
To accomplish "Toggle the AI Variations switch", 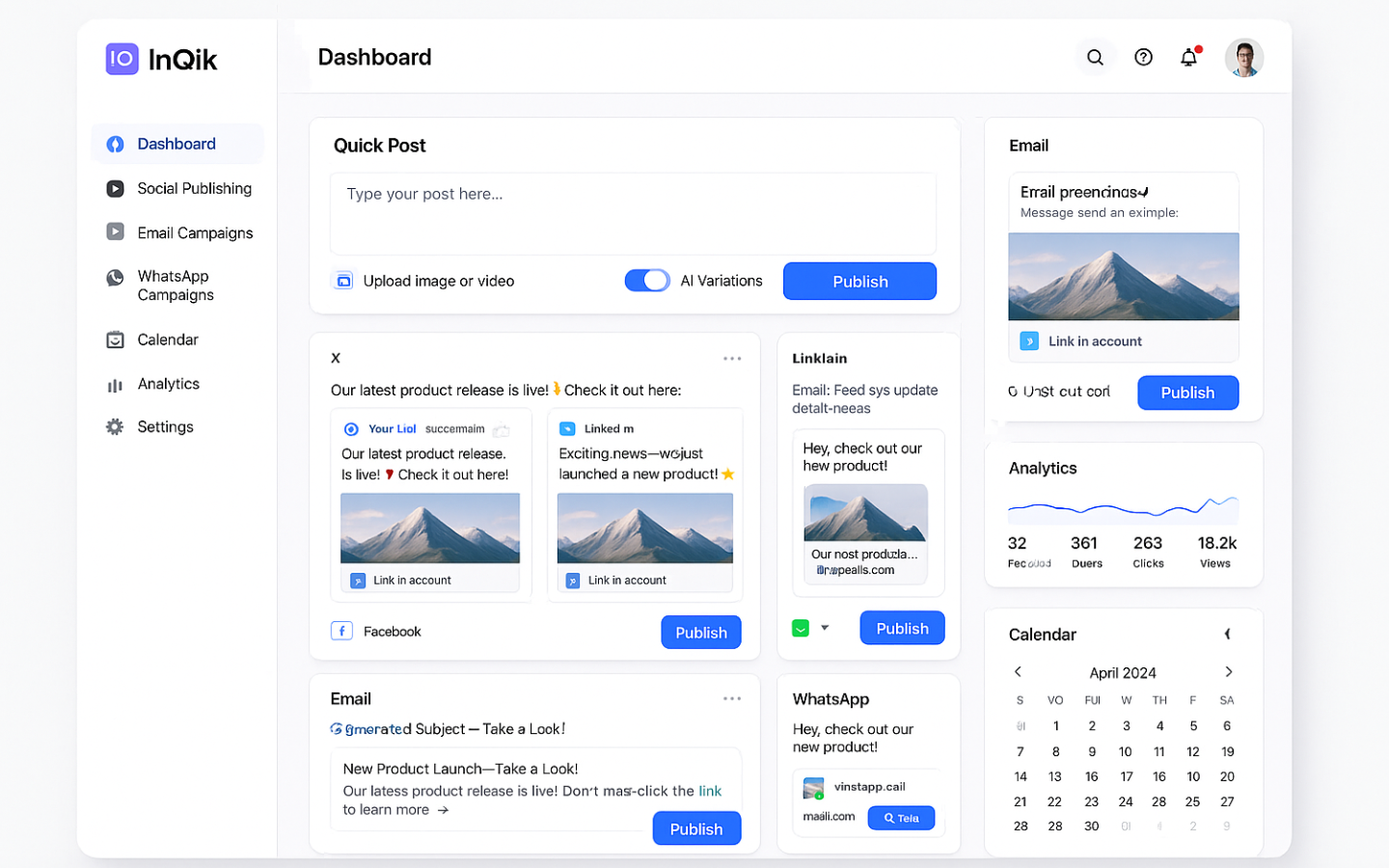I will 647,281.
